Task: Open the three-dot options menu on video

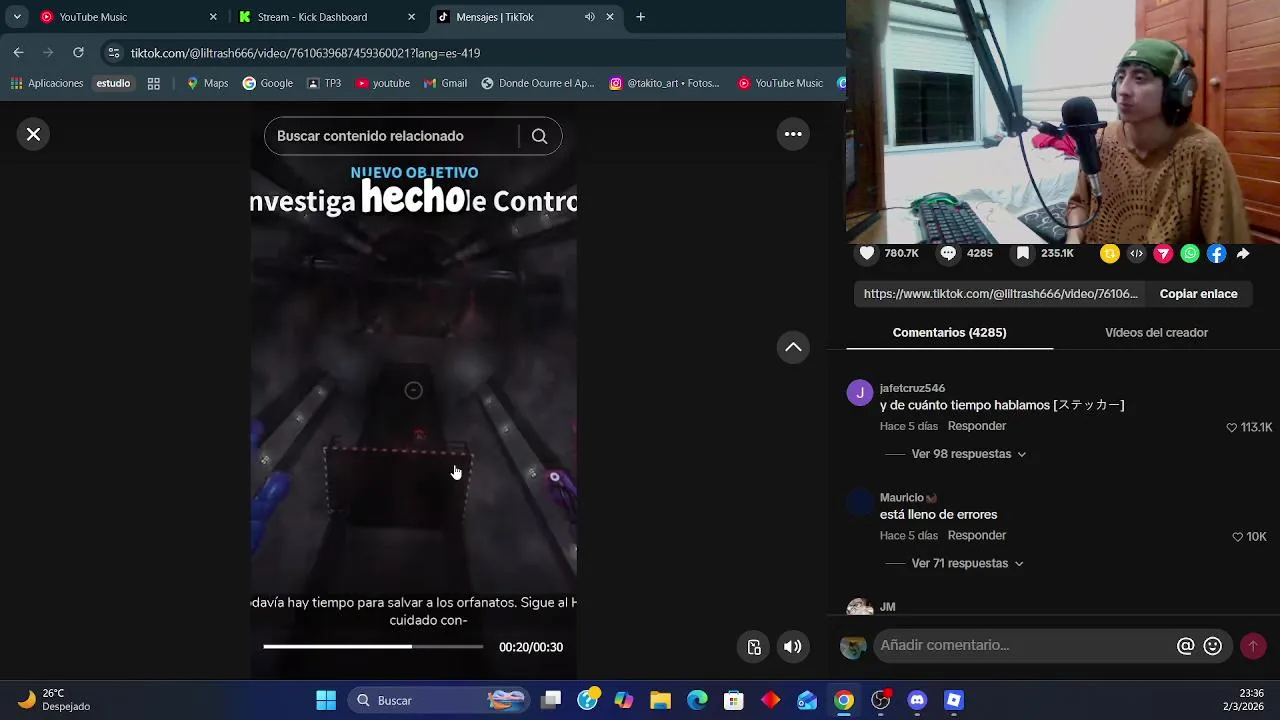Action: point(793,134)
